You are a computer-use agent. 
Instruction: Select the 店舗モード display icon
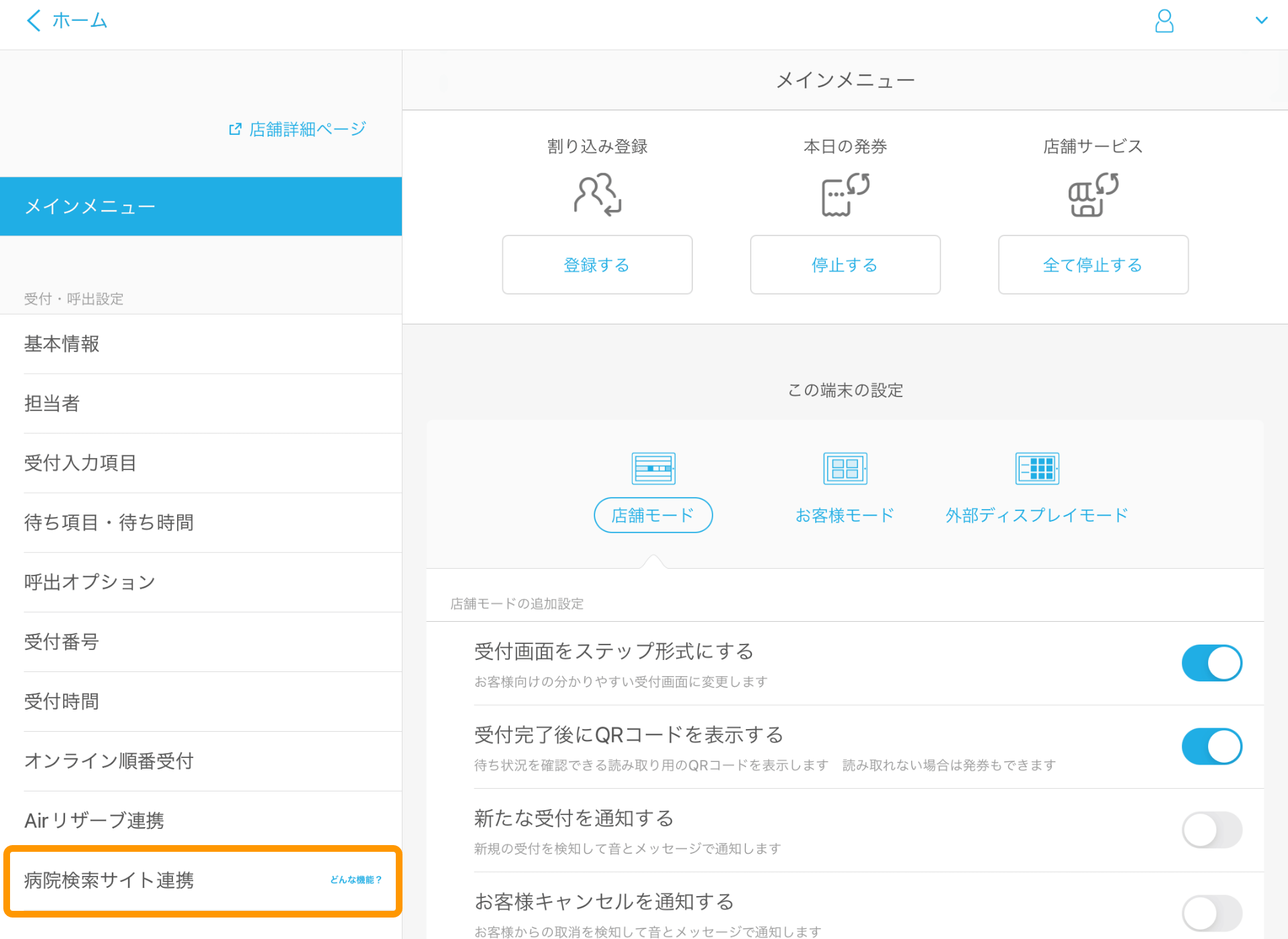[653, 468]
